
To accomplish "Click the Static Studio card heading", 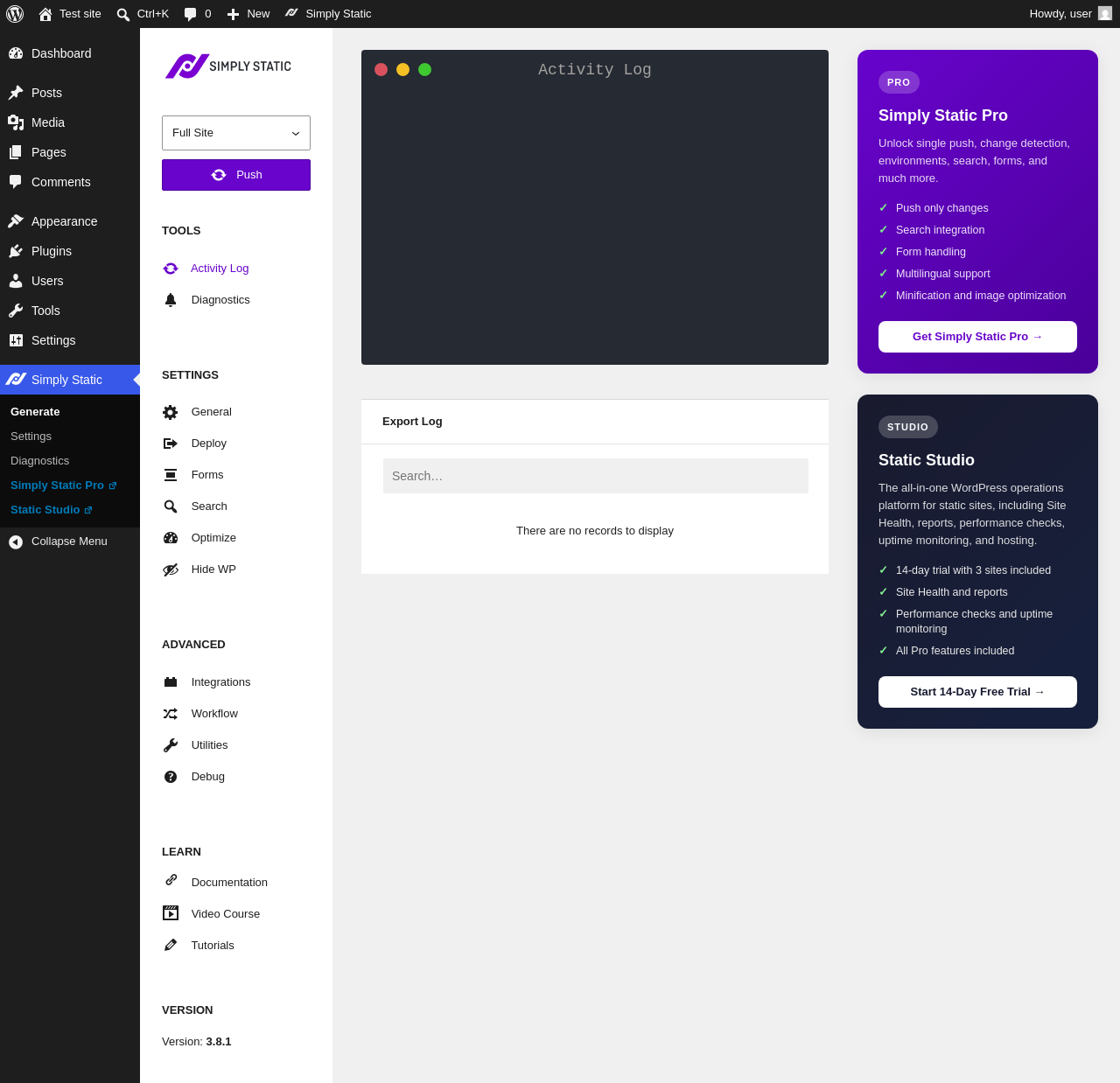I will (927, 460).
